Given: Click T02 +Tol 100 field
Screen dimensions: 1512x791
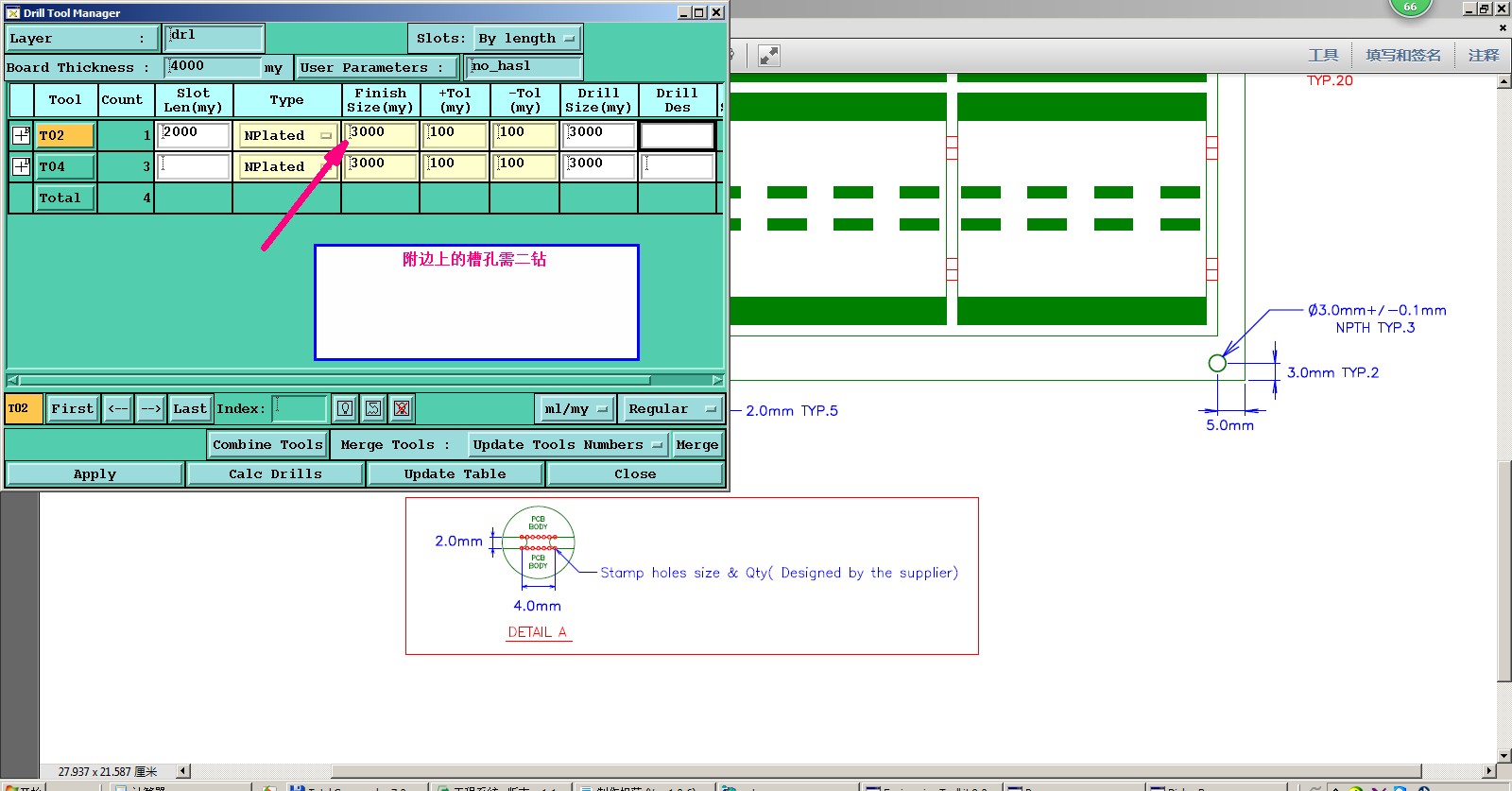Looking at the screenshot, I should point(455,135).
